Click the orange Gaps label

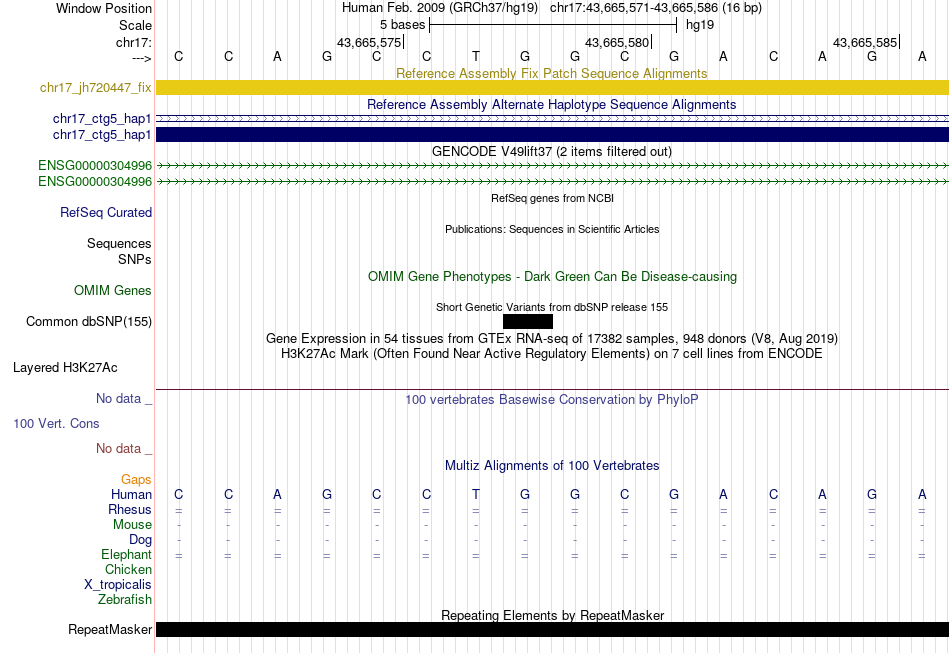pos(136,480)
